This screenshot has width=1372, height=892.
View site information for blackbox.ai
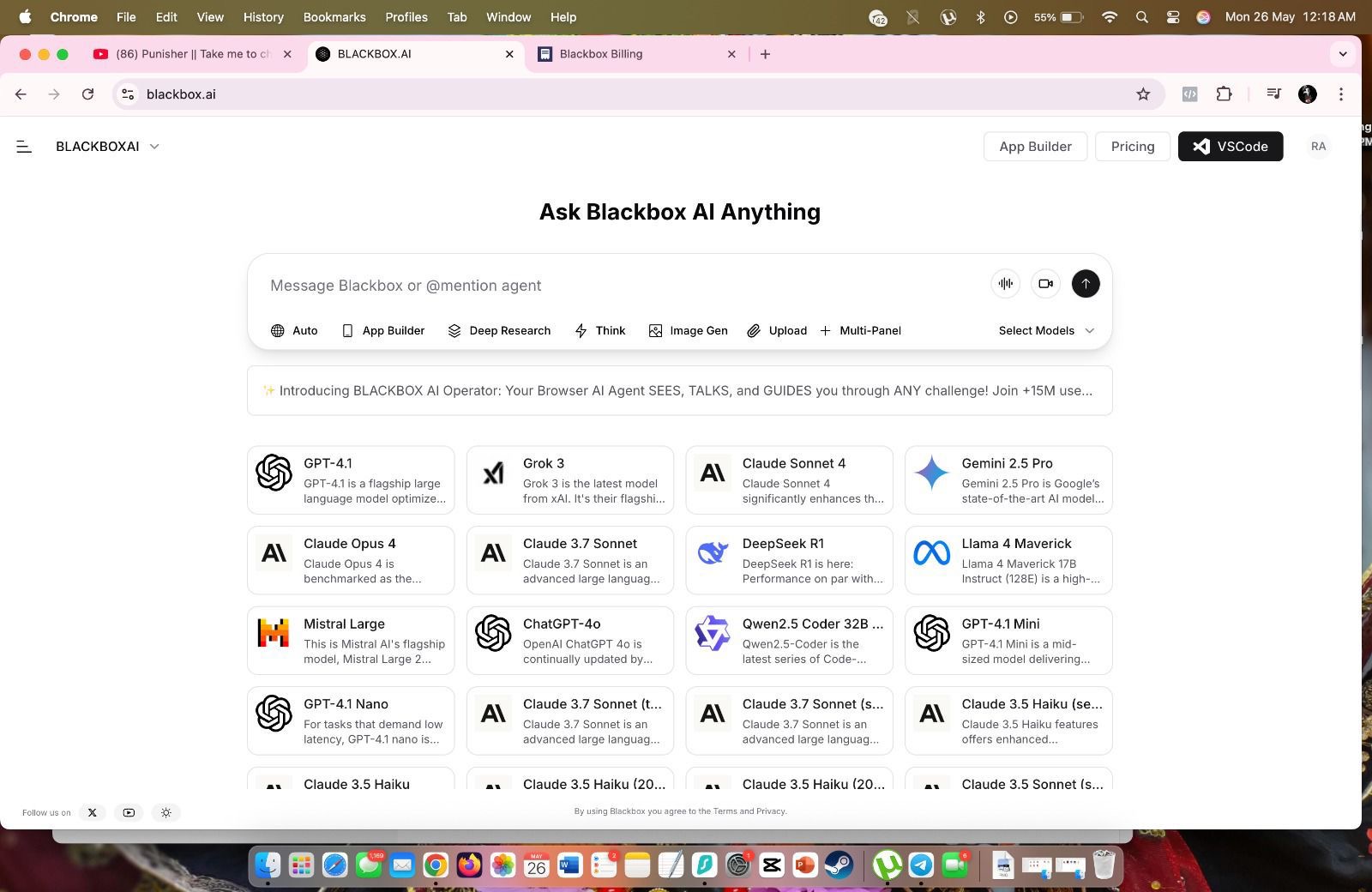tap(128, 94)
